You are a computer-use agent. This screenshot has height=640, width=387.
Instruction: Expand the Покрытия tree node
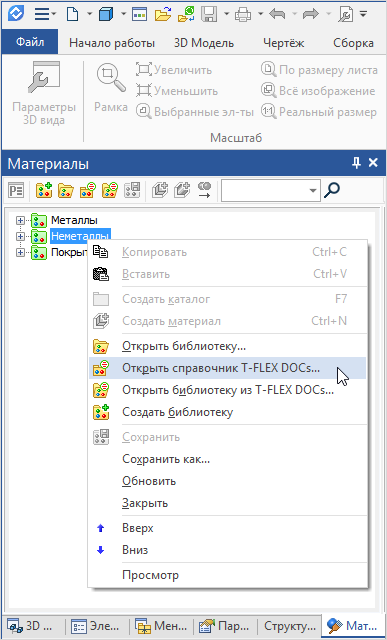coord(20,253)
